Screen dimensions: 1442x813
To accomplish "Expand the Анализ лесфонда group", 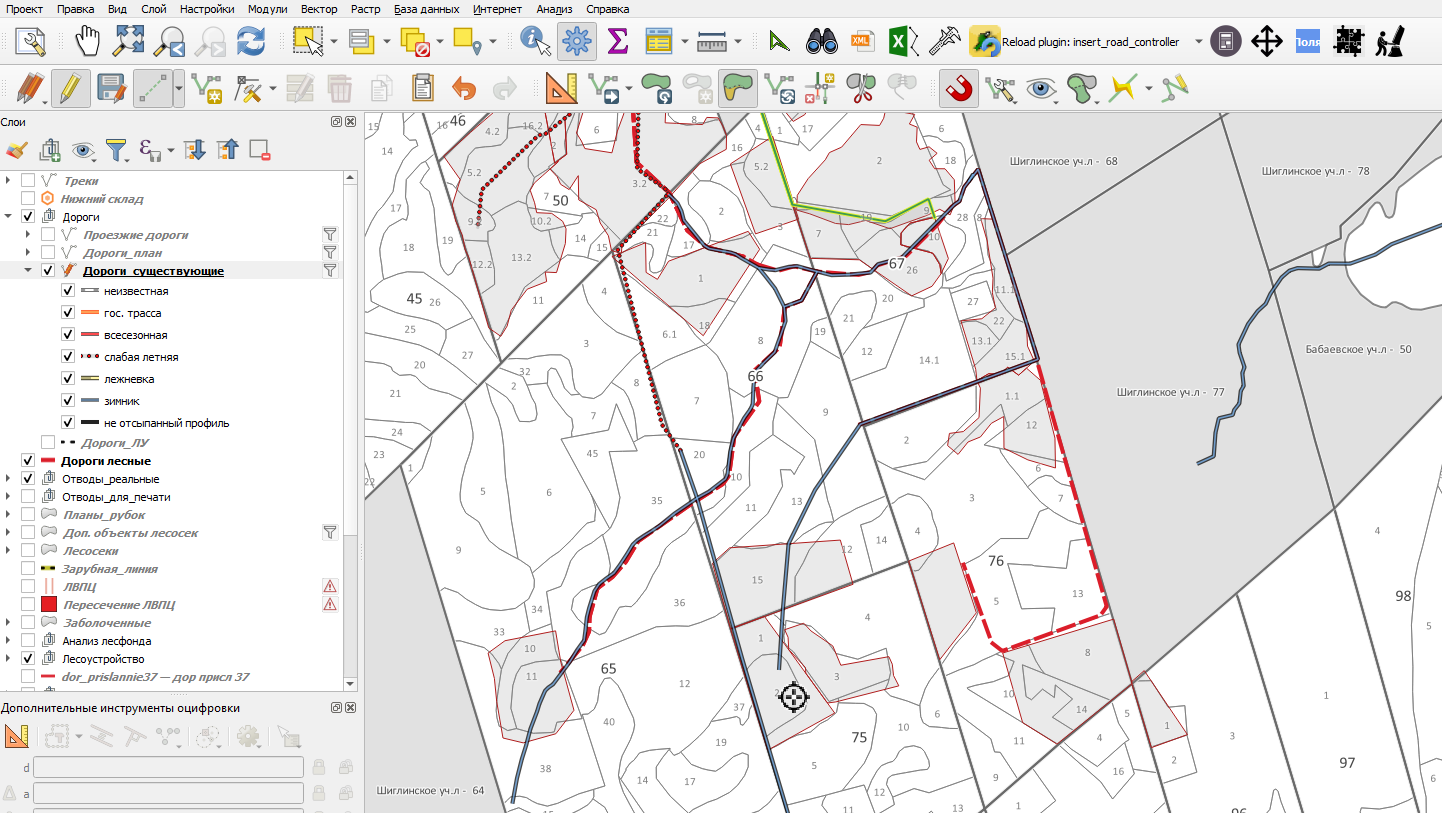I will [9, 641].
